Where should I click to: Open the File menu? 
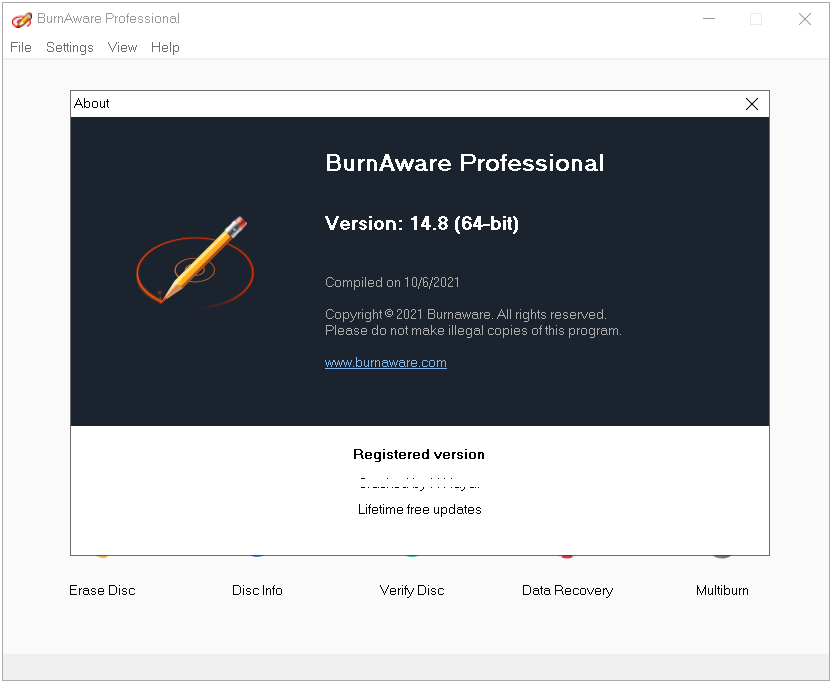[21, 47]
